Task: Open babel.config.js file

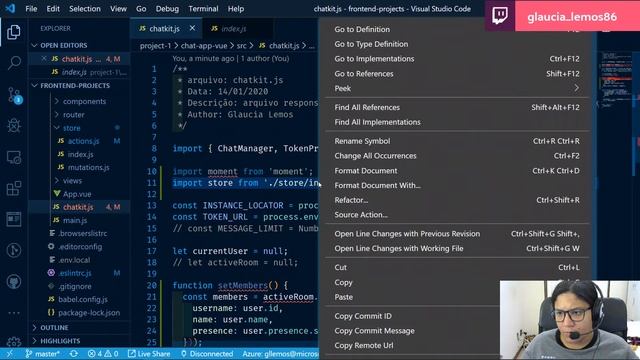Action: pyautogui.click(x=82, y=299)
